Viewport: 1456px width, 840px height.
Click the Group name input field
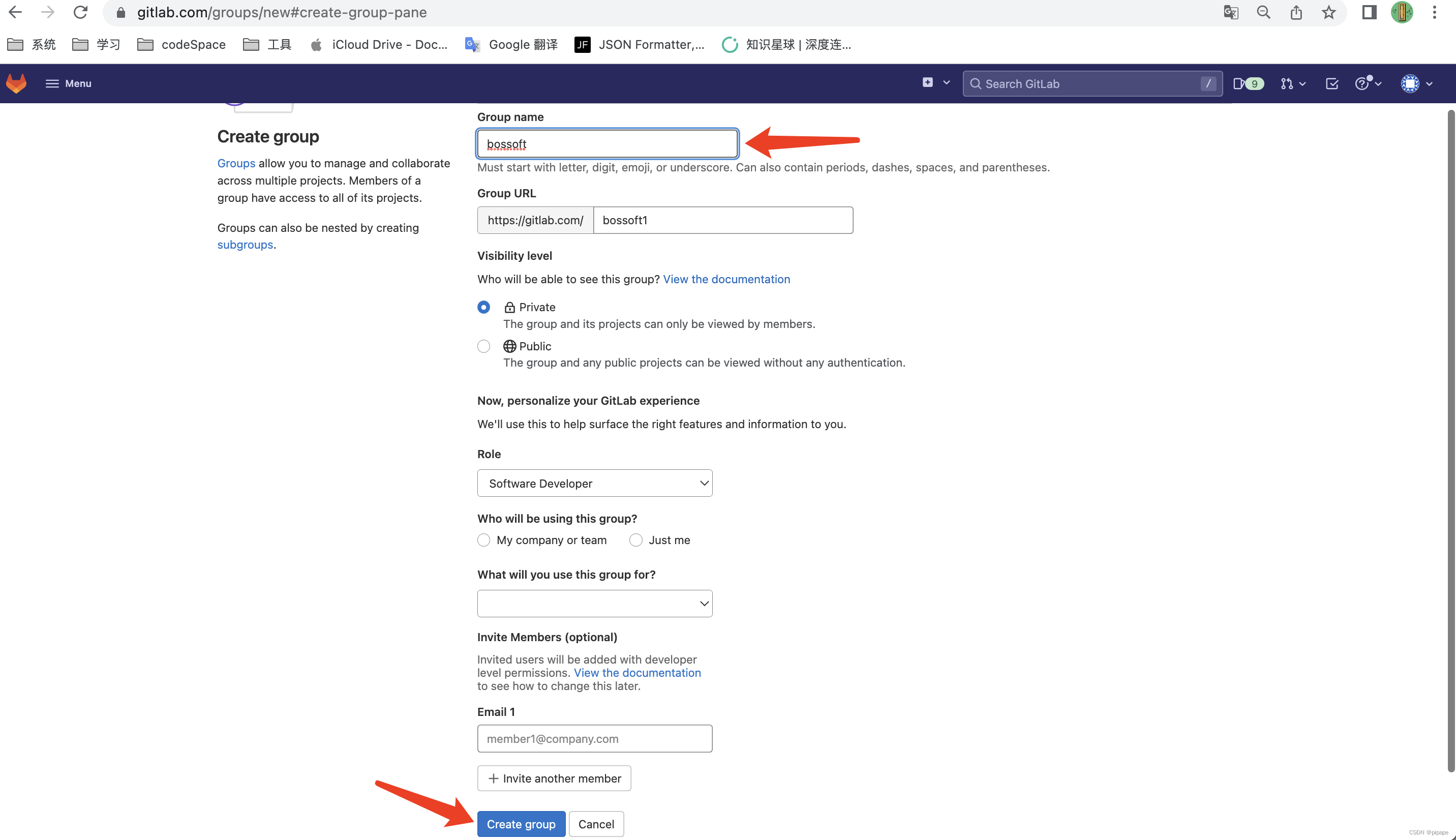(x=607, y=144)
